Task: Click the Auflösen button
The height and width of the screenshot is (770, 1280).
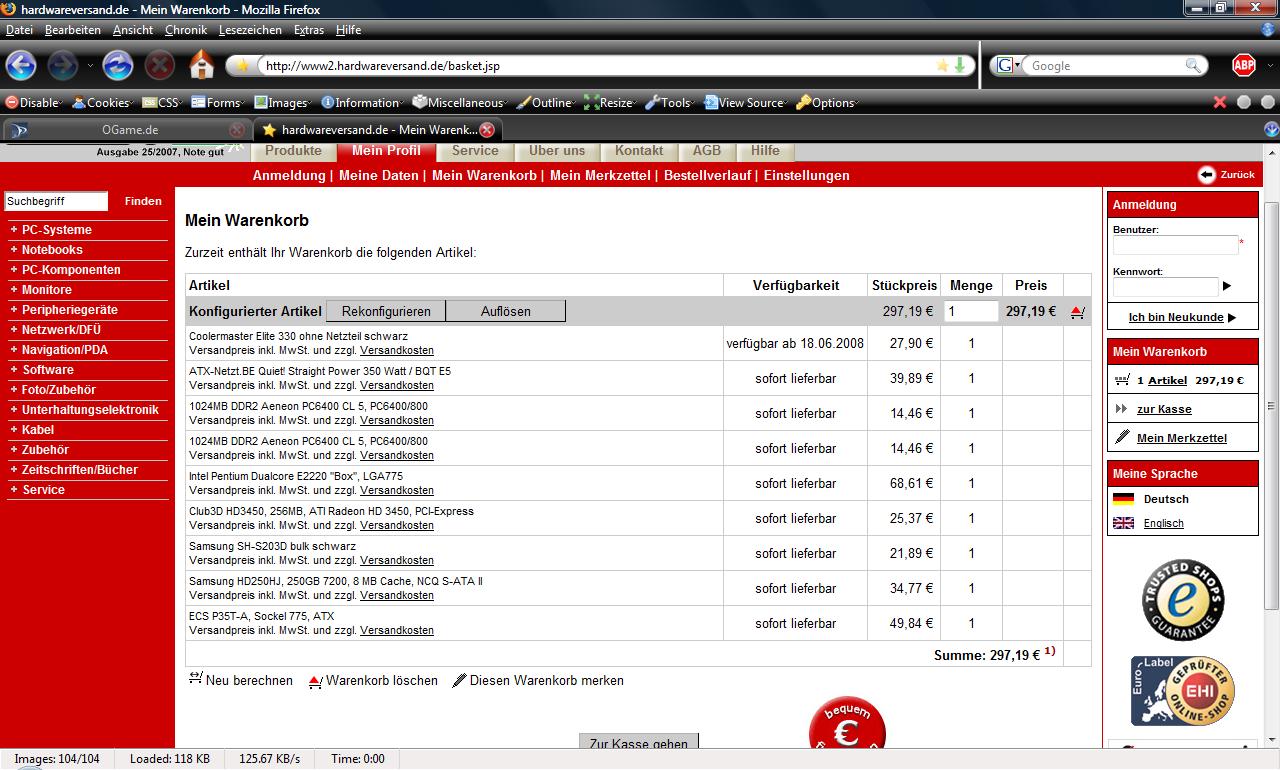Action: click(x=506, y=311)
